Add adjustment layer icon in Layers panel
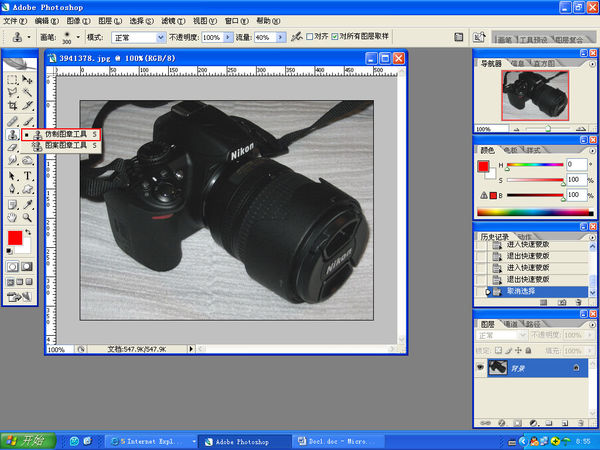 tap(533, 423)
